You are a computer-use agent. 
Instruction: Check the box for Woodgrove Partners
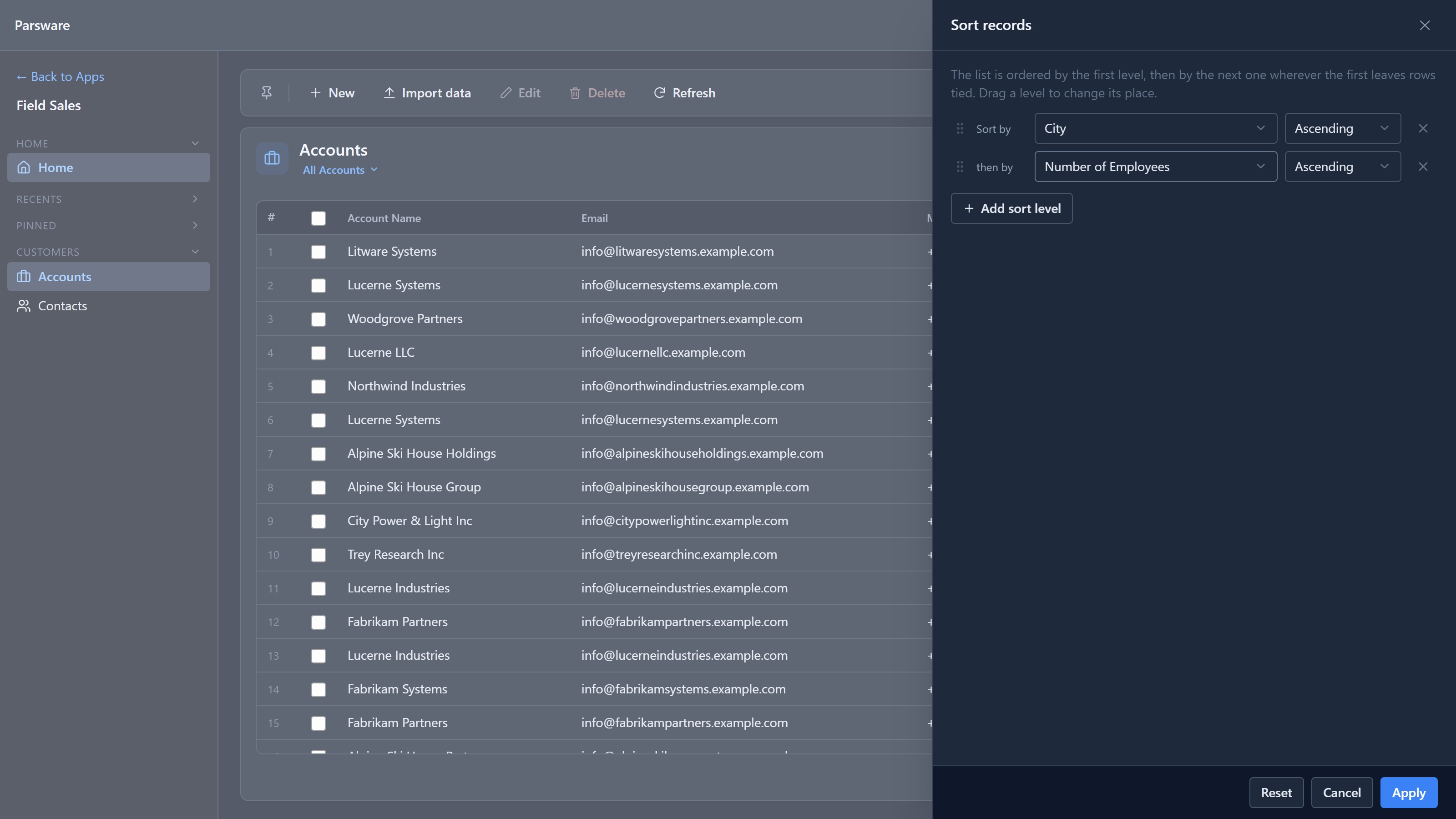click(318, 319)
